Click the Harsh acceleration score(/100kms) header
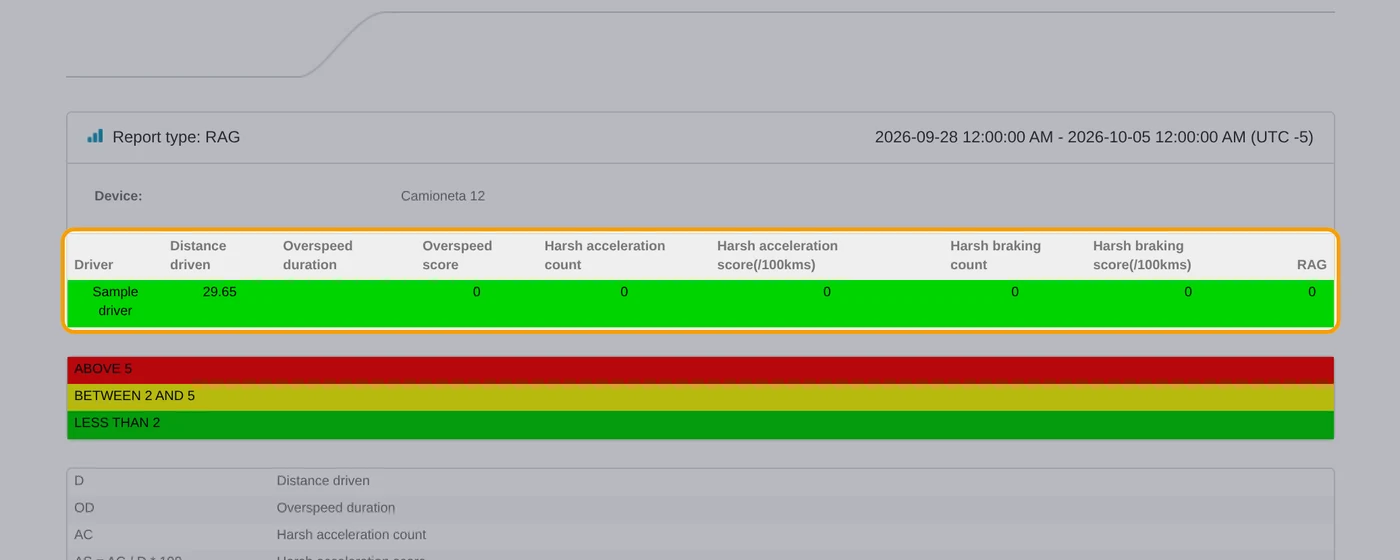Viewport: 1400px width, 560px height. [778, 255]
